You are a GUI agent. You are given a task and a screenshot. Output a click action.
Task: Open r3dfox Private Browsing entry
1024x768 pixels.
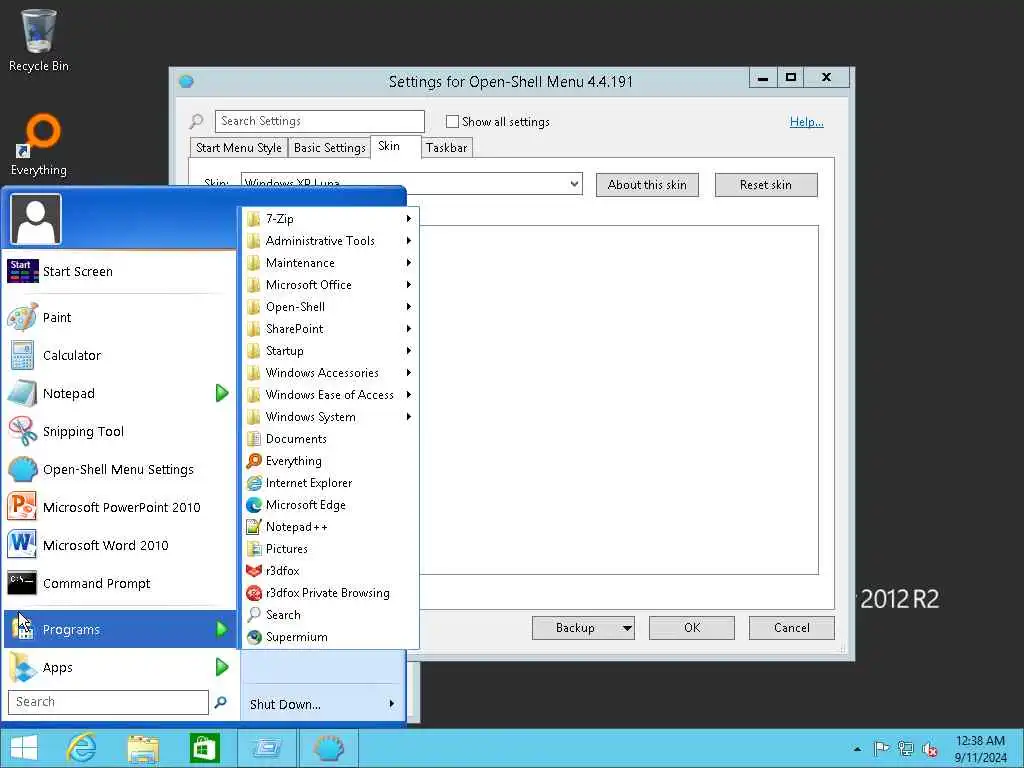[x=330, y=593]
